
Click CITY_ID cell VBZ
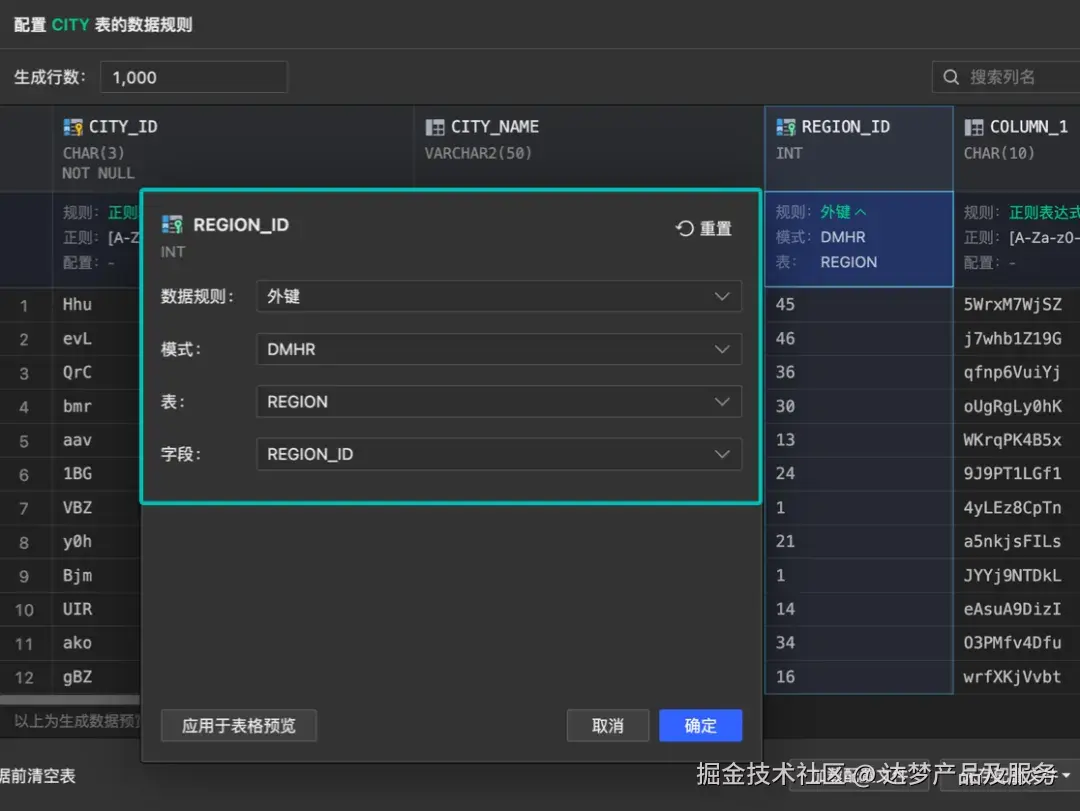click(96, 508)
